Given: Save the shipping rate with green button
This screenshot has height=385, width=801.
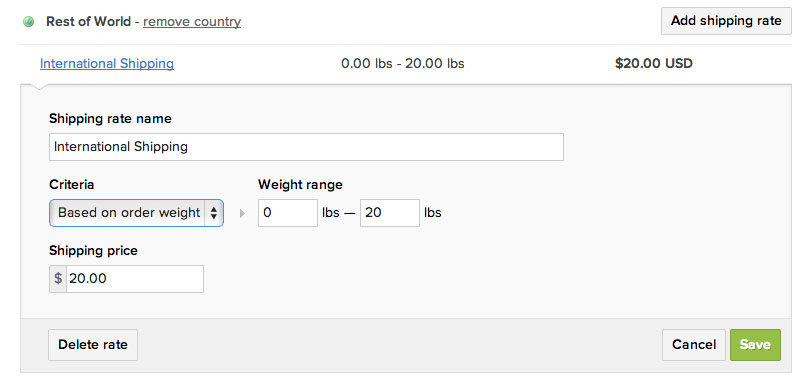Looking at the screenshot, I should (755, 345).
